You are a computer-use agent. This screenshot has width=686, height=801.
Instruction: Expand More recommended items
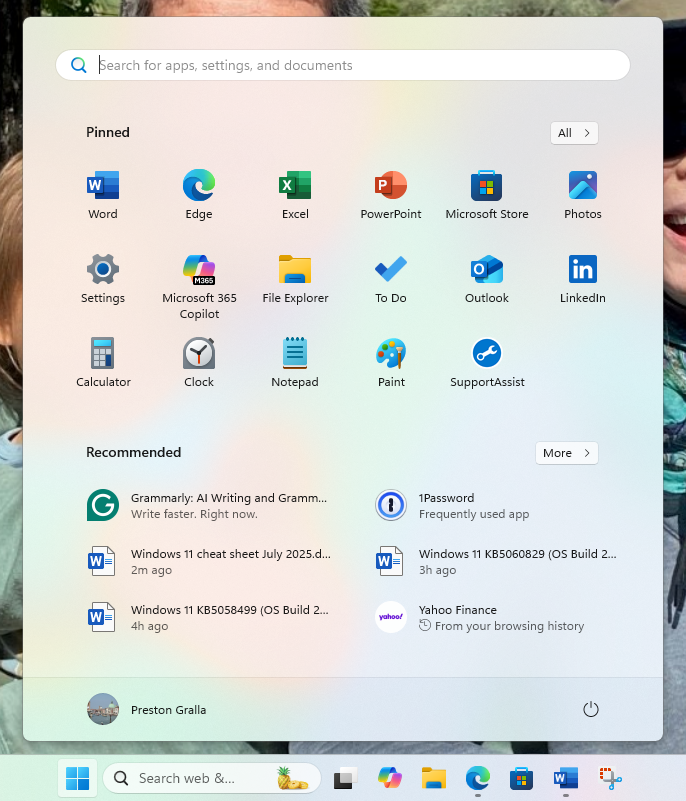click(x=566, y=453)
